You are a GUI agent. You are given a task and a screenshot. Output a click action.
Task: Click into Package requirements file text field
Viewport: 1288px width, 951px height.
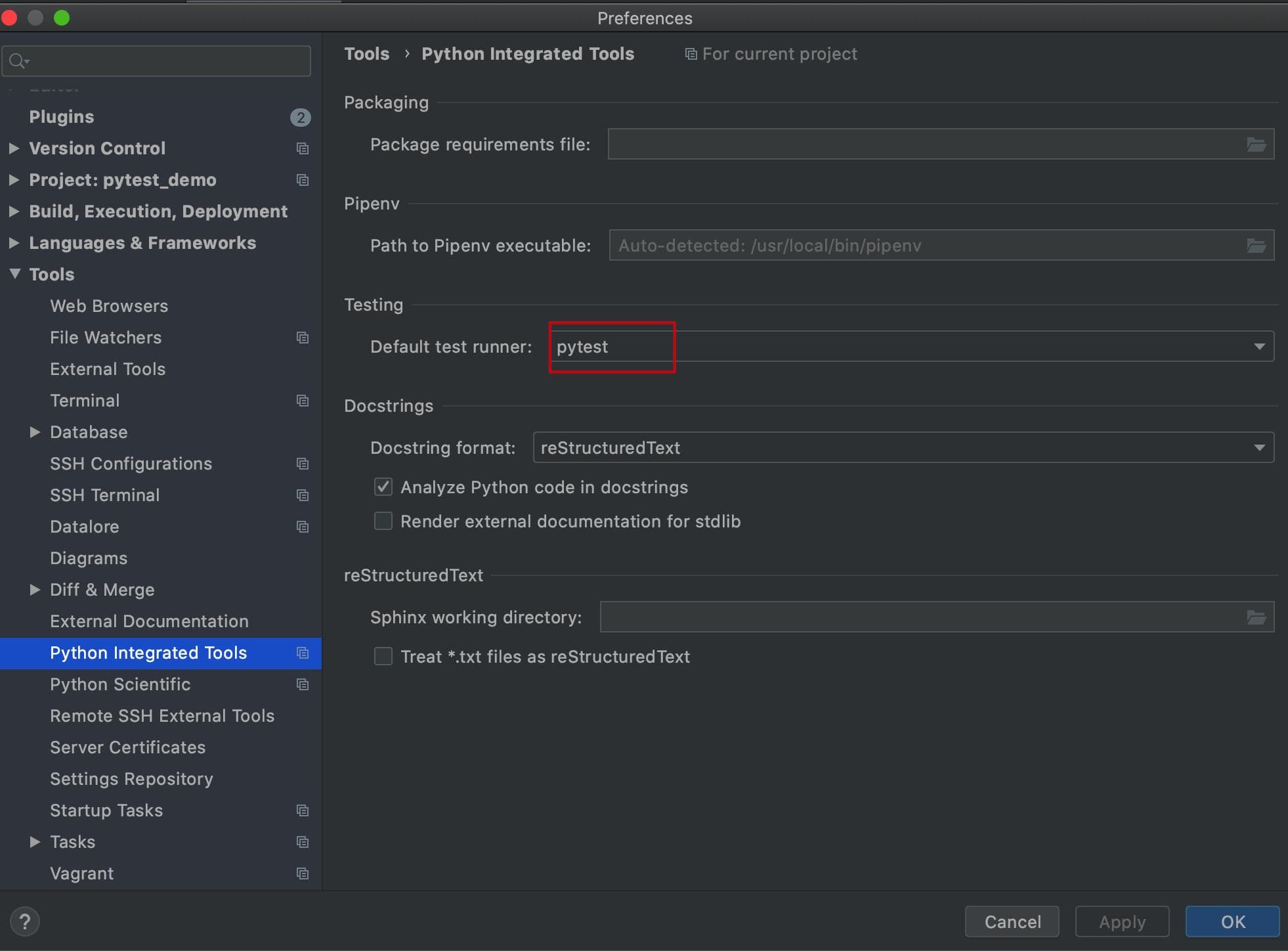pyautogui.click(x=919, y=144)
